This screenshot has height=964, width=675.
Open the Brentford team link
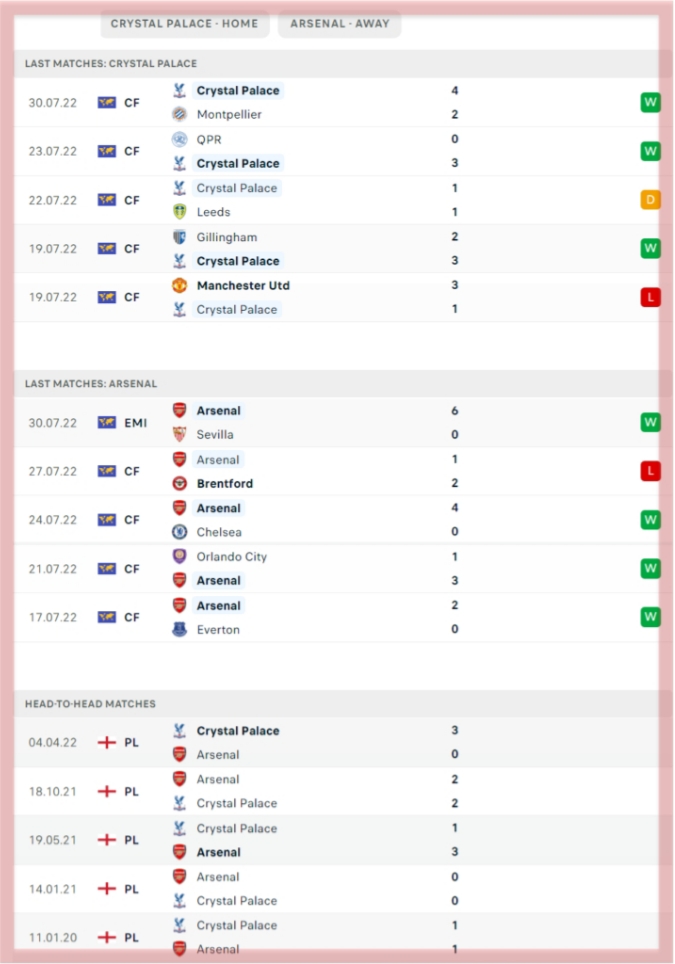pyautogui.click(x=224, y=484)
